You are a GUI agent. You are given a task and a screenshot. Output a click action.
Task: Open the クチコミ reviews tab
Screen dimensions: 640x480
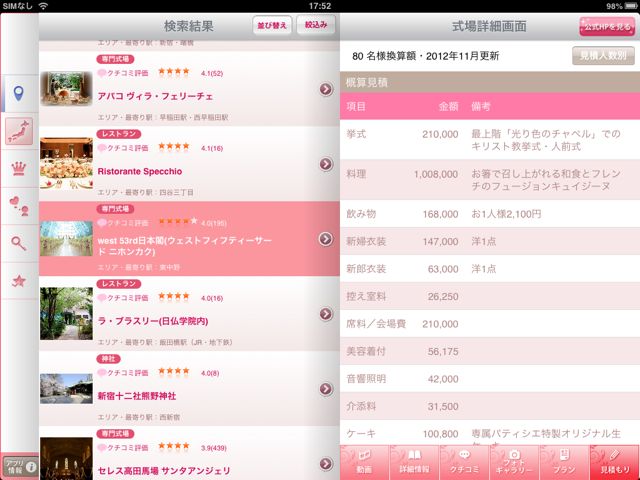pyautogui.click(x=464, y=462)
